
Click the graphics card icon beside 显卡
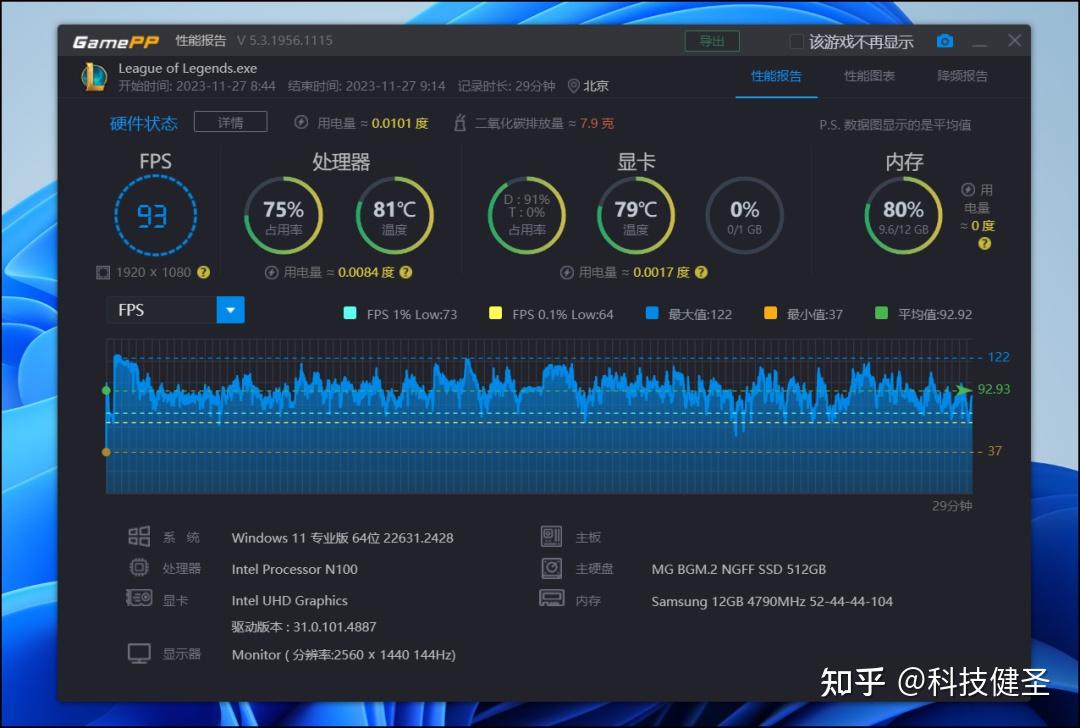139,598
